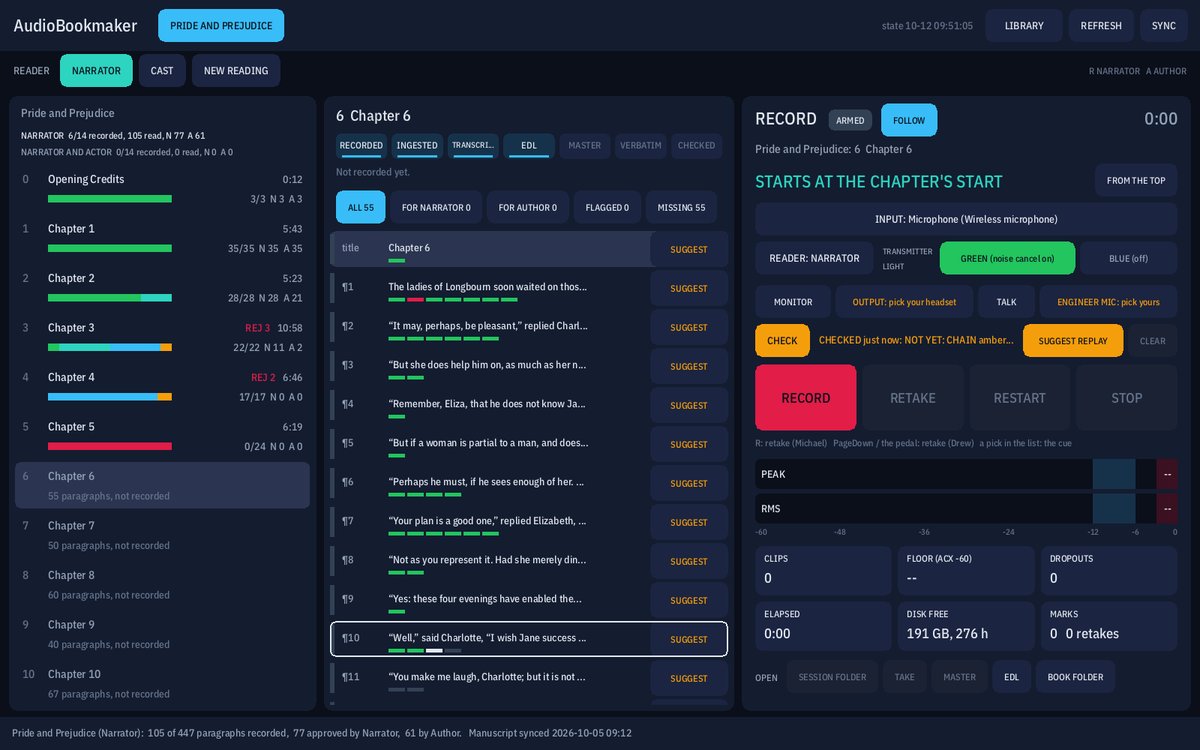Switch transmitter light to BLUE (off)

tap(1128, 258)
